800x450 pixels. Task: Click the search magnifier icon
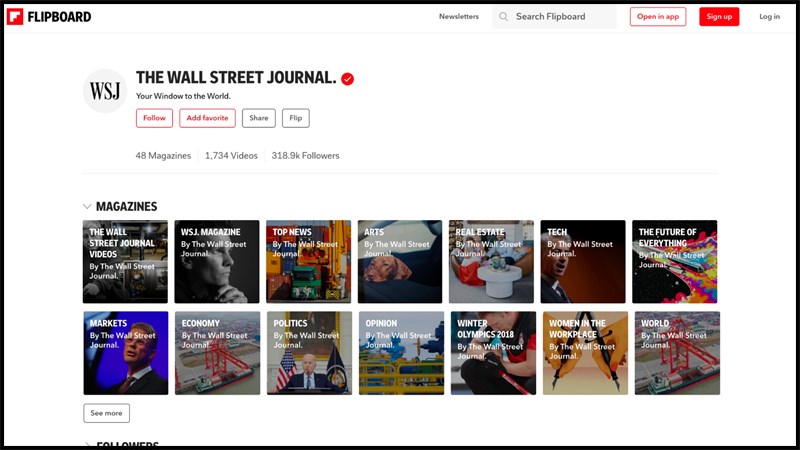503,17
